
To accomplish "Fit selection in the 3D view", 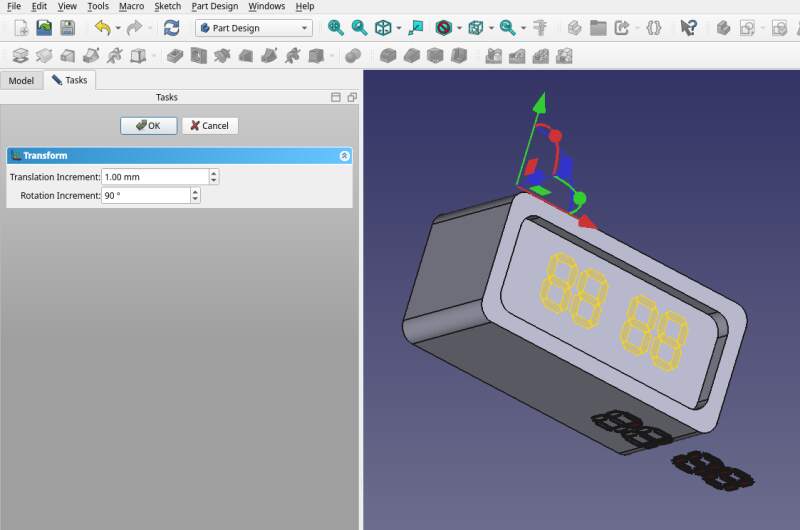I will 359,28.
